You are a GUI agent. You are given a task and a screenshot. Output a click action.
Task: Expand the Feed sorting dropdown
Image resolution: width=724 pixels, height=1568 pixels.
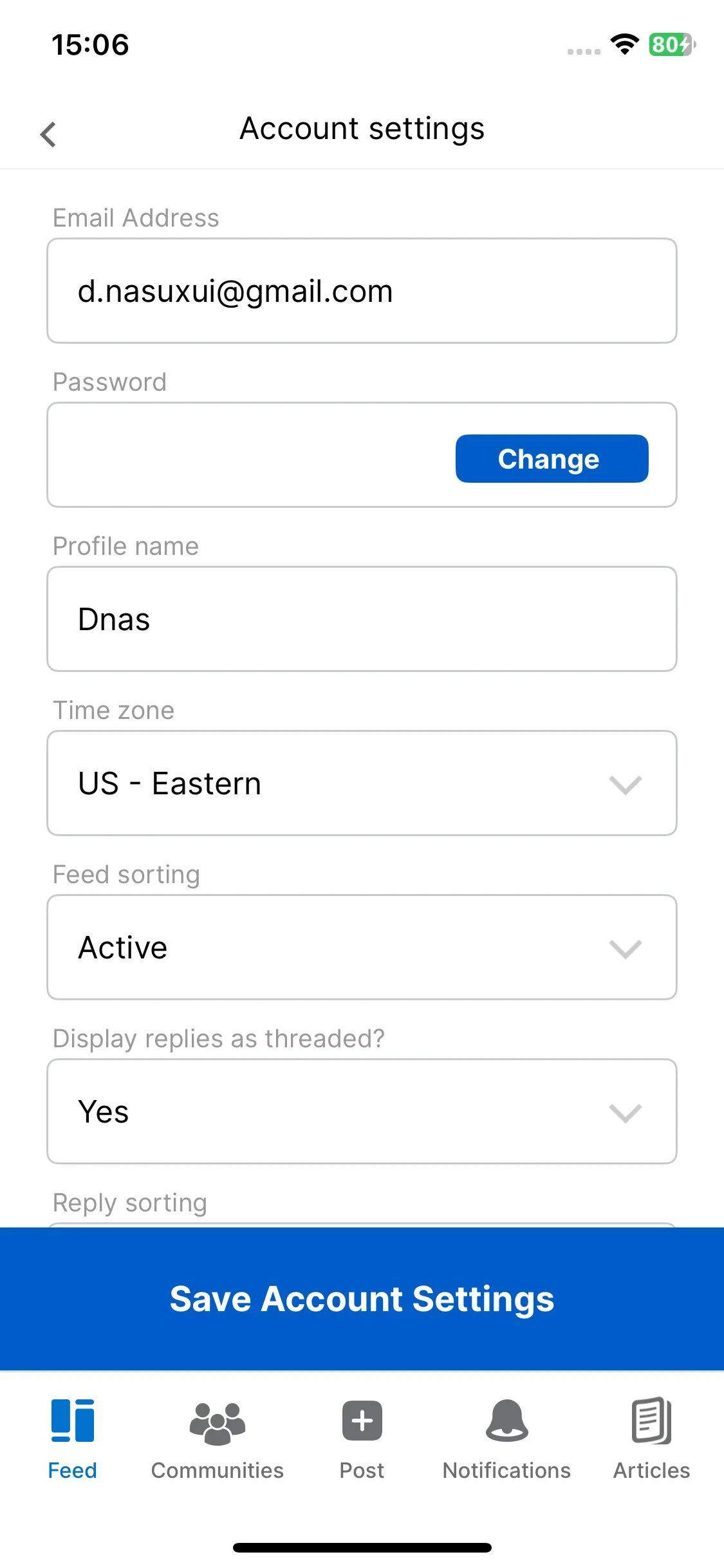point(362,947)
